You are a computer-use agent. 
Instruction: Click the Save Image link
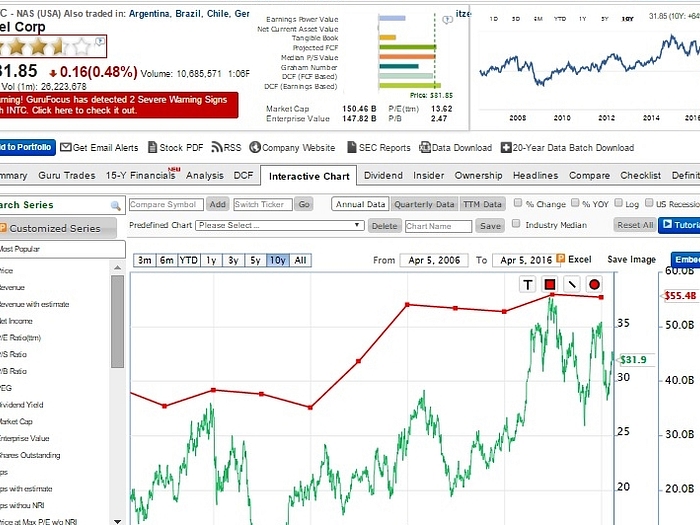(631, 260)
